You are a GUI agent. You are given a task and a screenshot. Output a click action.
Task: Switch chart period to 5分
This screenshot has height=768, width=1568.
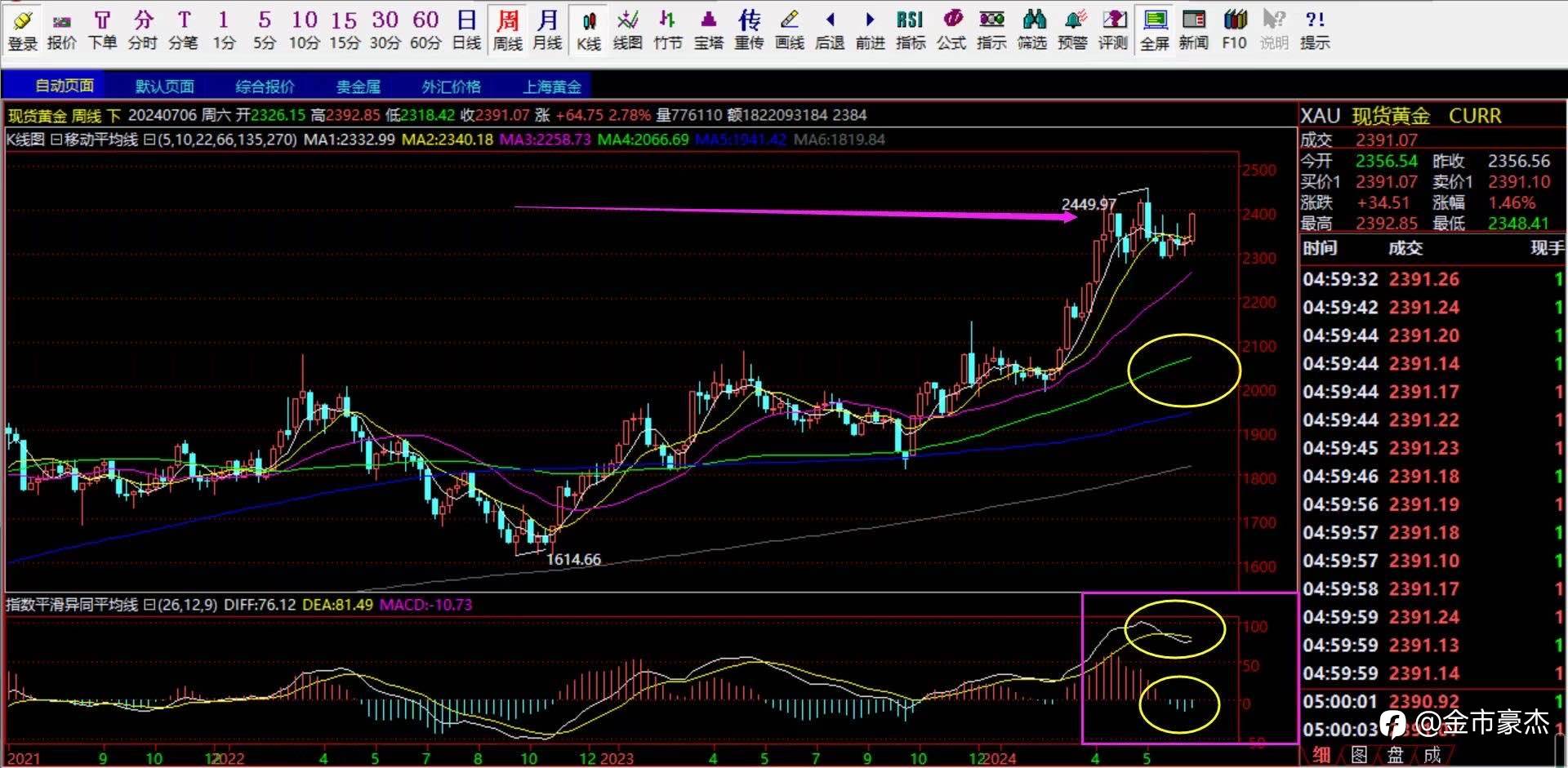(264, 29)
